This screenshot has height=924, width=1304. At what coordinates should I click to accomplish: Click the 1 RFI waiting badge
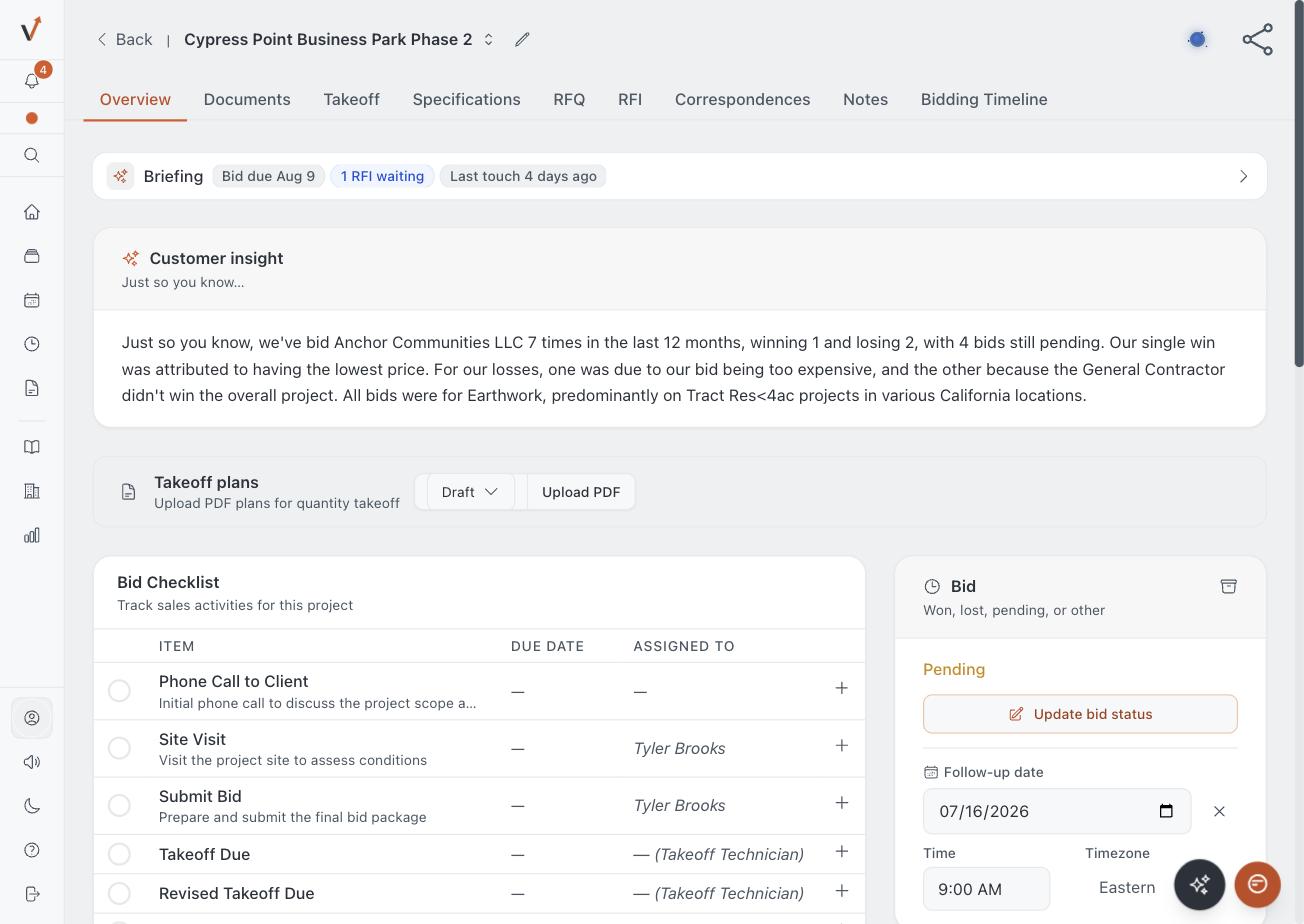pos(382,176)
